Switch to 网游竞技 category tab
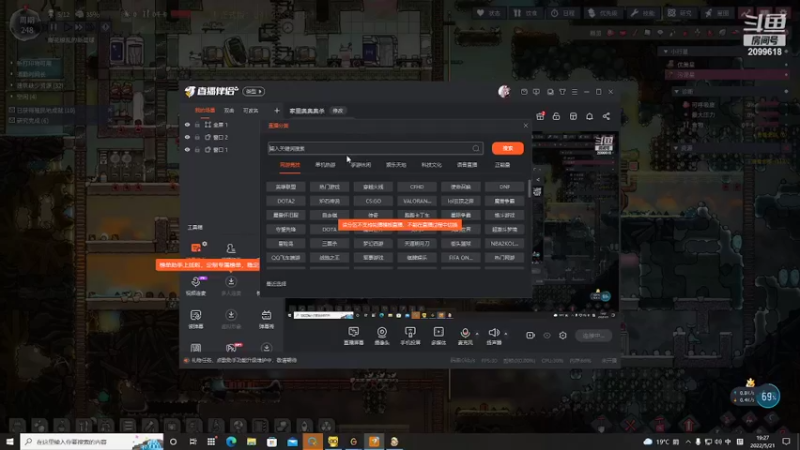This screenshot has width=800, height=450. pos(290,165)
